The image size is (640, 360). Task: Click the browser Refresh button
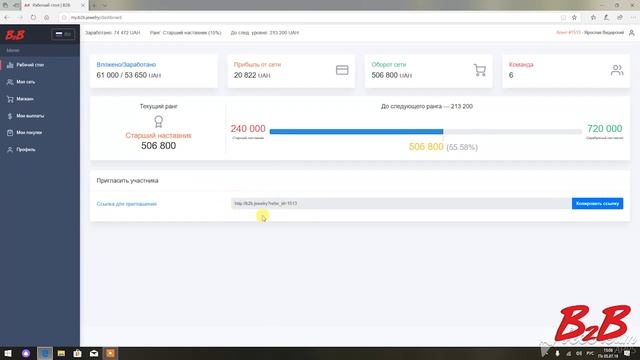pyautogui.click(x=33, y=18)
